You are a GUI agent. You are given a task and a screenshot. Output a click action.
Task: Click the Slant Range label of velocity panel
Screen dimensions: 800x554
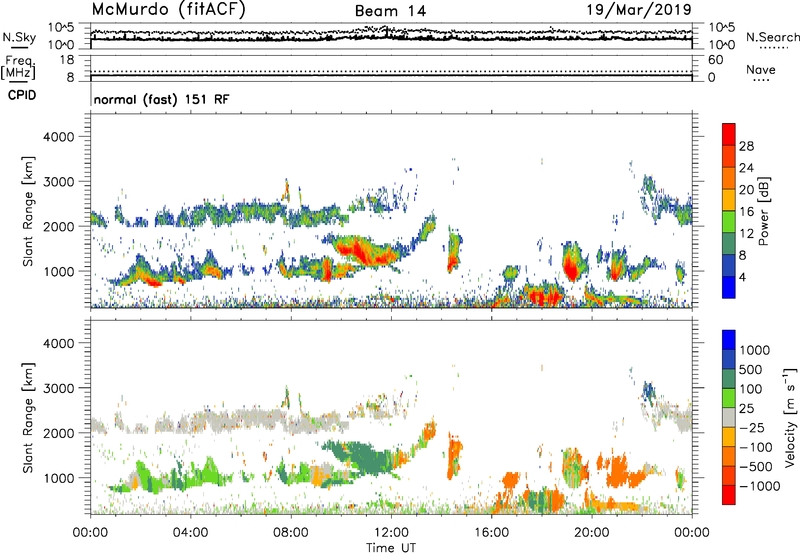point(28,418)
